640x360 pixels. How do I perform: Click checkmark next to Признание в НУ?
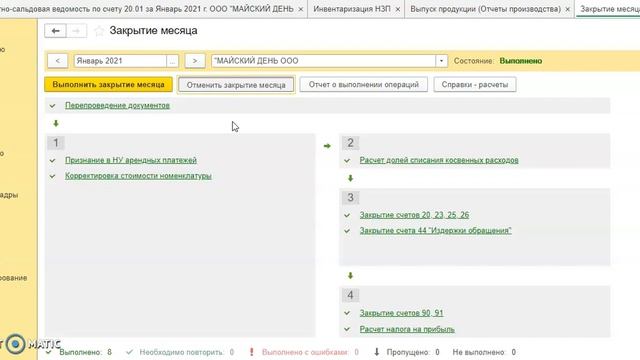(52, 160)
